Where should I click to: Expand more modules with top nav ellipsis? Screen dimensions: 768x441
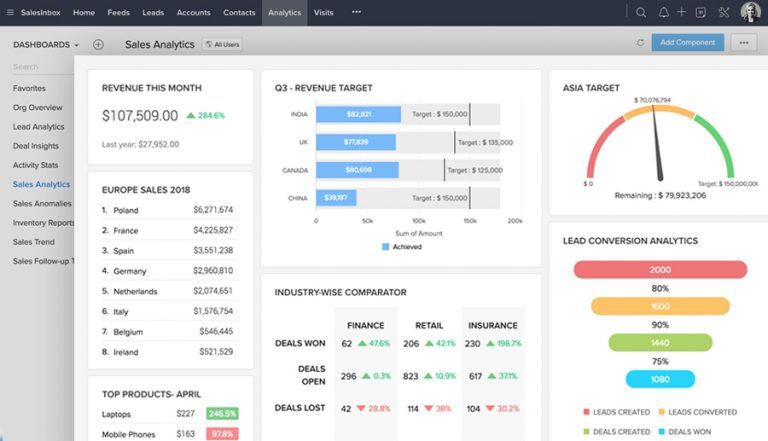tap(356, 13)
